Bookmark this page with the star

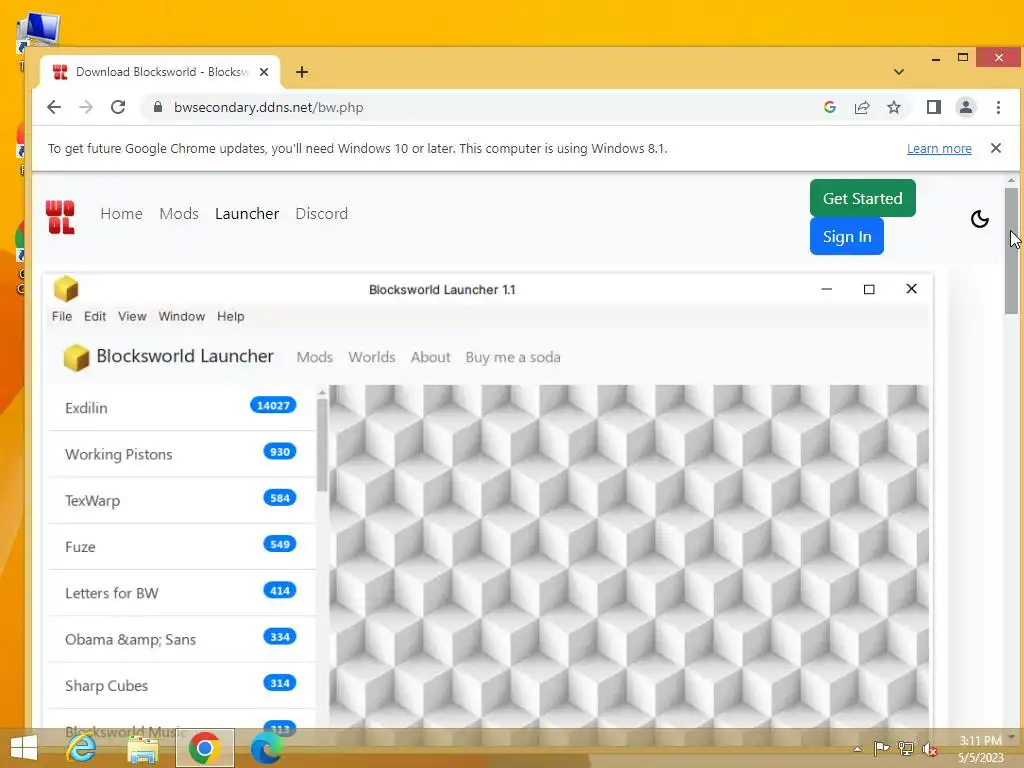[894, 107]
